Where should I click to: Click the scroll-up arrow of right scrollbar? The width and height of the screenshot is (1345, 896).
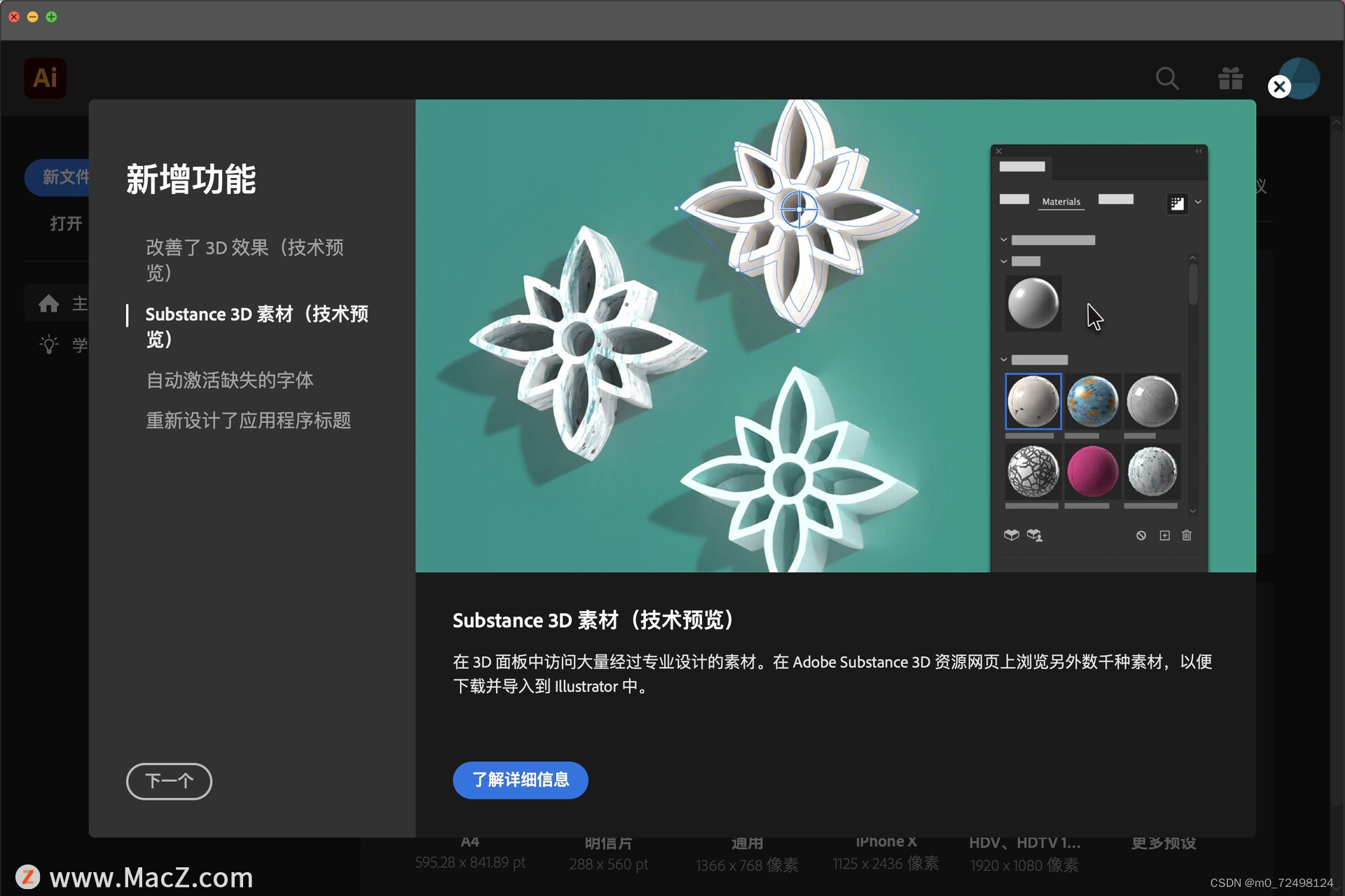(1336, 123)
